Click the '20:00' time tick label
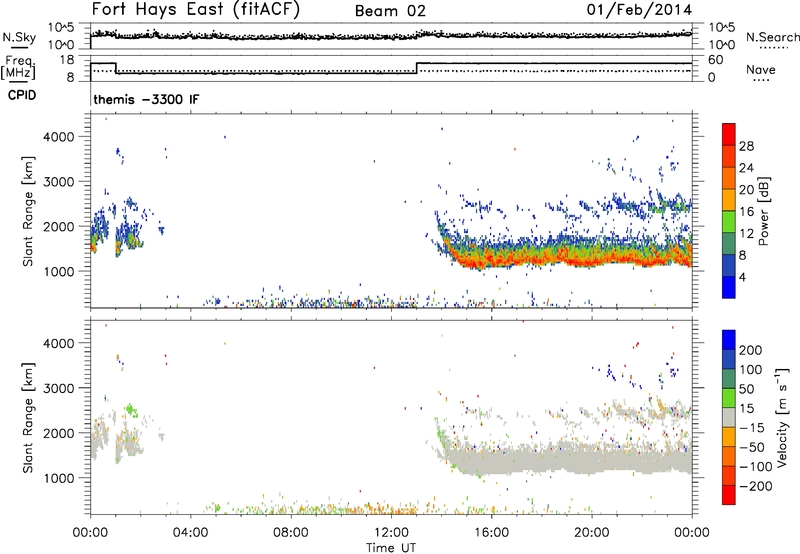Viewport: 800px width, 554px height. 592,533
